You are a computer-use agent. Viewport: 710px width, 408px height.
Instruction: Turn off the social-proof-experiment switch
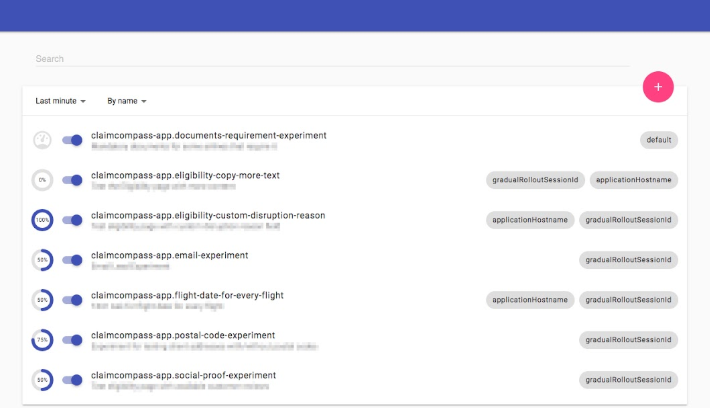(x=72, y=380)
